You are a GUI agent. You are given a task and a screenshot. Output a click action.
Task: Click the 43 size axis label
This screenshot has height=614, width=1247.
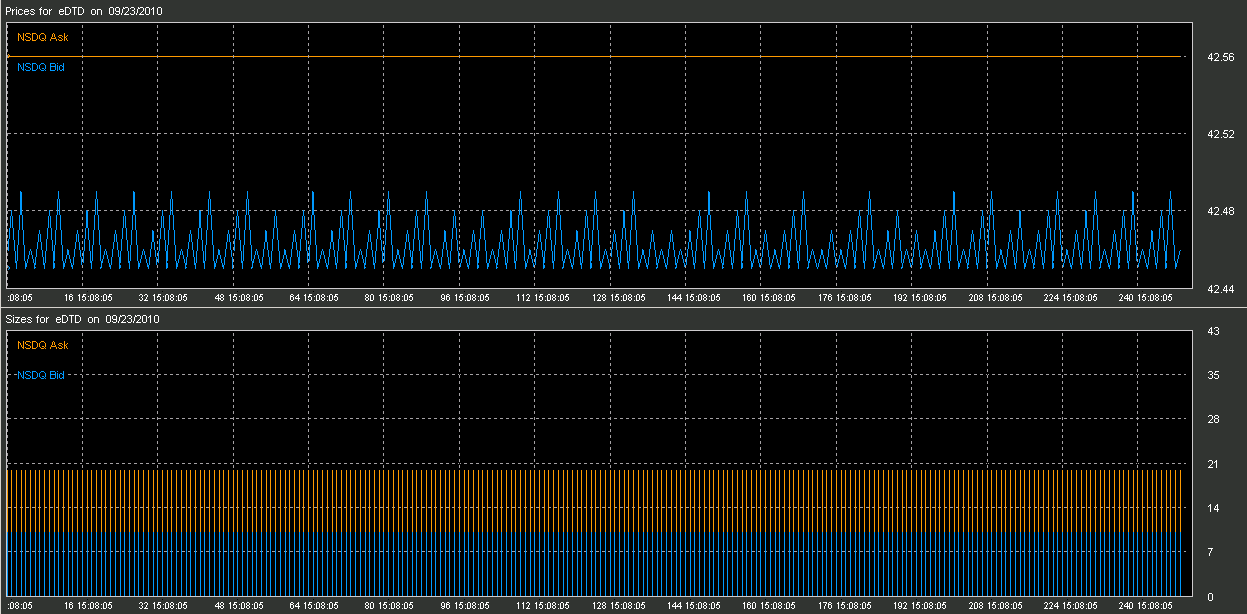pyautogui.click(x=1213, y=331)
